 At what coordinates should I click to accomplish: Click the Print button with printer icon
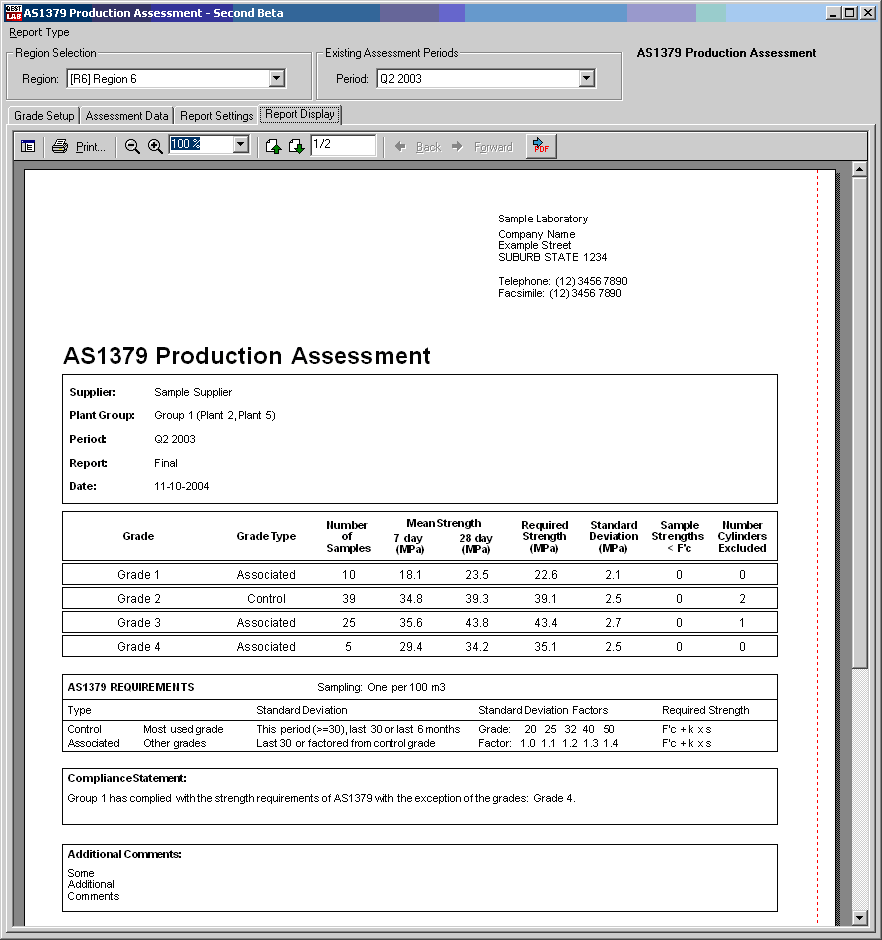click(x=79, y=147)
